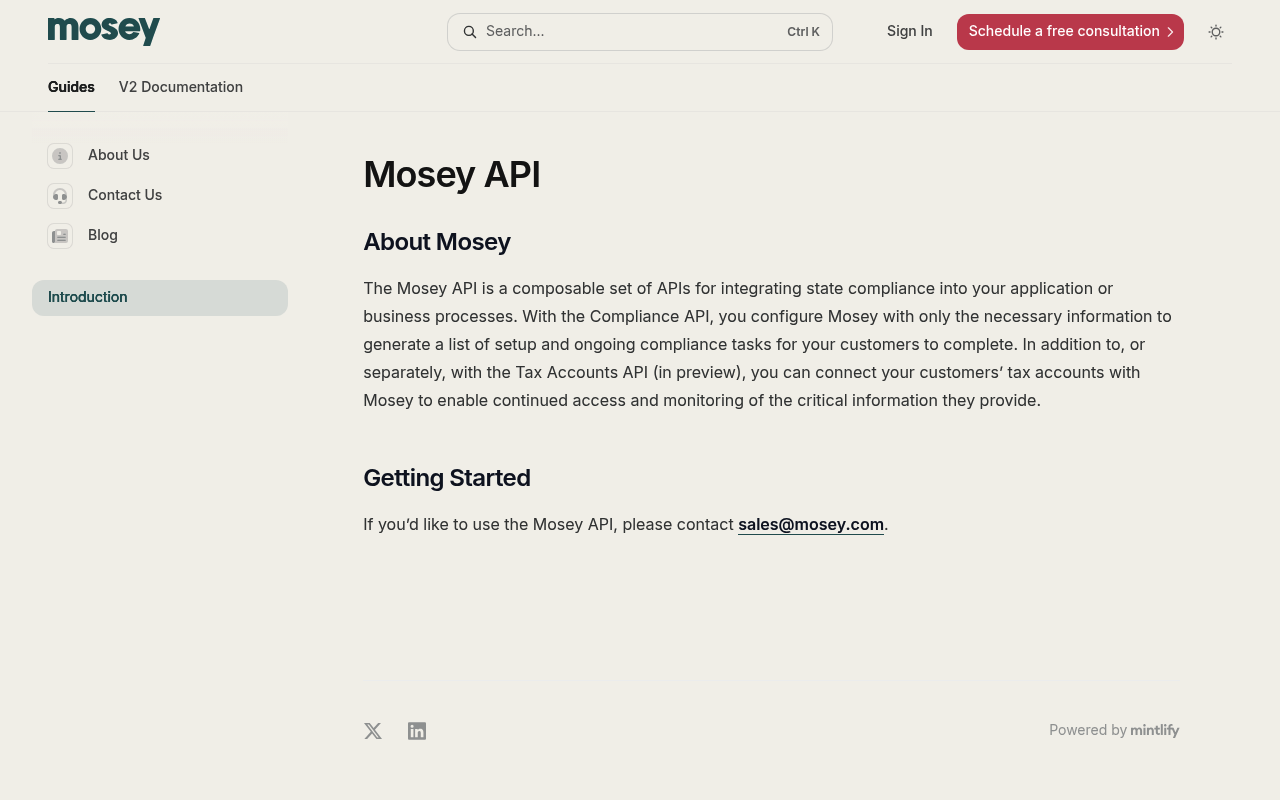Click the Mosey logo

click(x=104, y=31)
